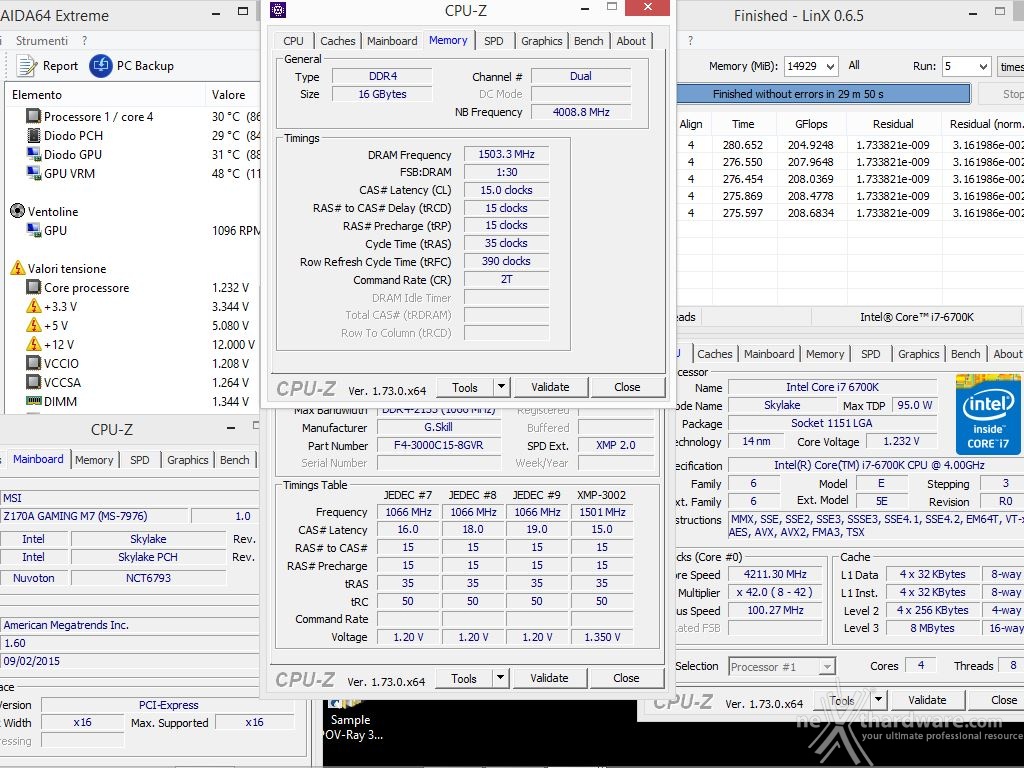This screenshot has width=1024, height=768.
Task: Open the Strumenti menu in AIDA64
Action: [42, 40]
